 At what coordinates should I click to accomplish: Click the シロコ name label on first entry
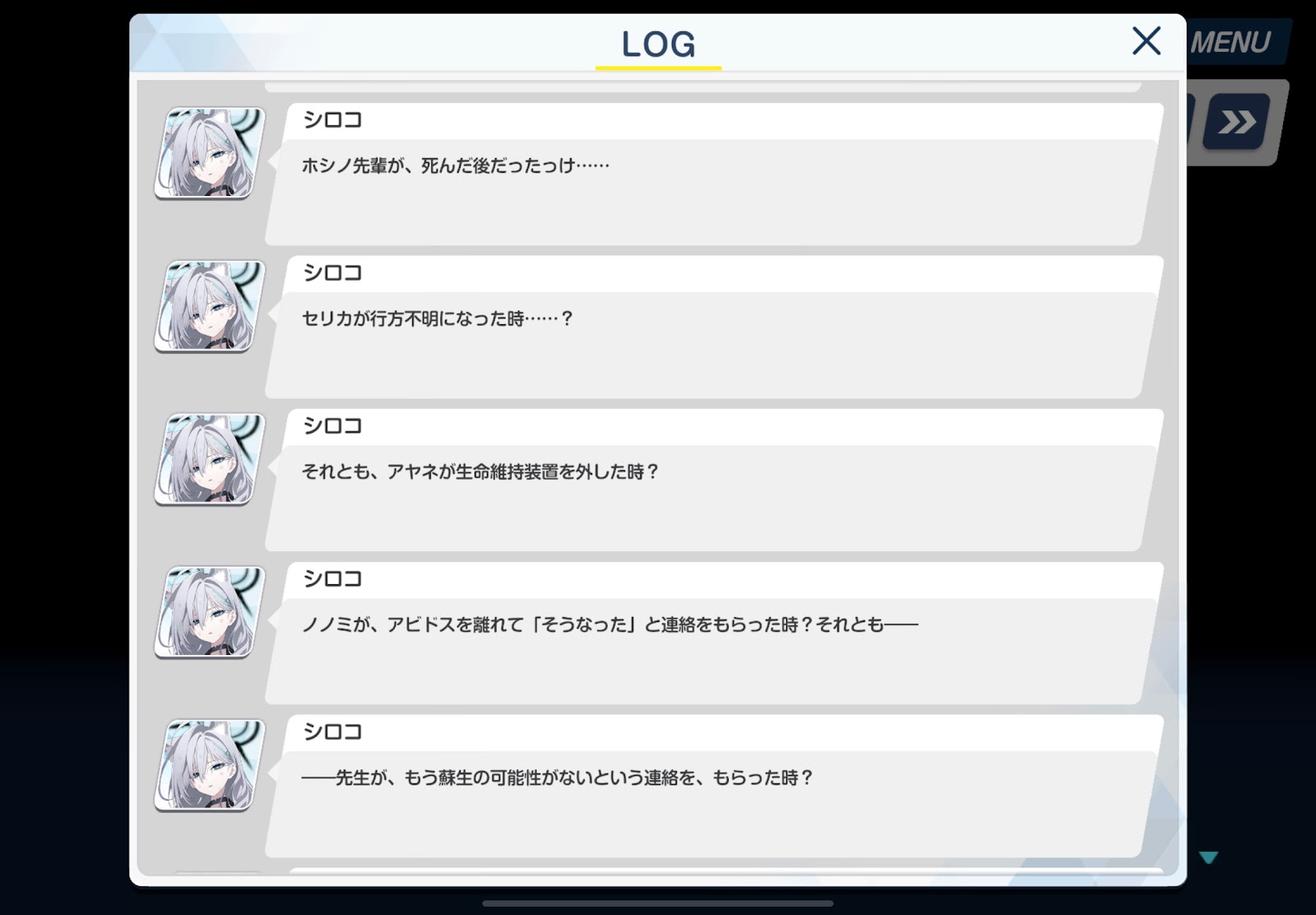tap(332, 120)
